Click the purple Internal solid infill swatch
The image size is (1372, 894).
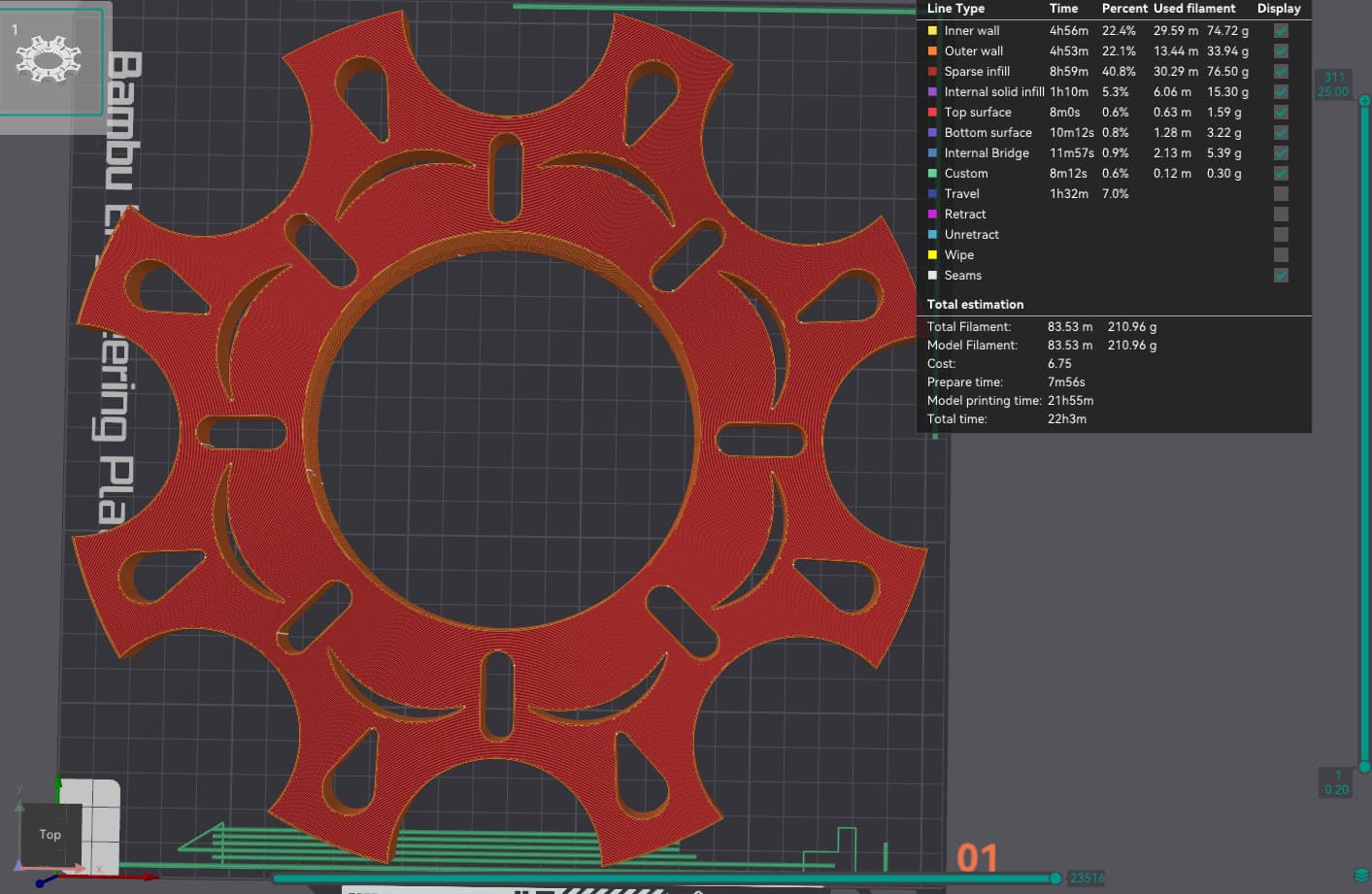pyautogui.click(x=933, y=92)
